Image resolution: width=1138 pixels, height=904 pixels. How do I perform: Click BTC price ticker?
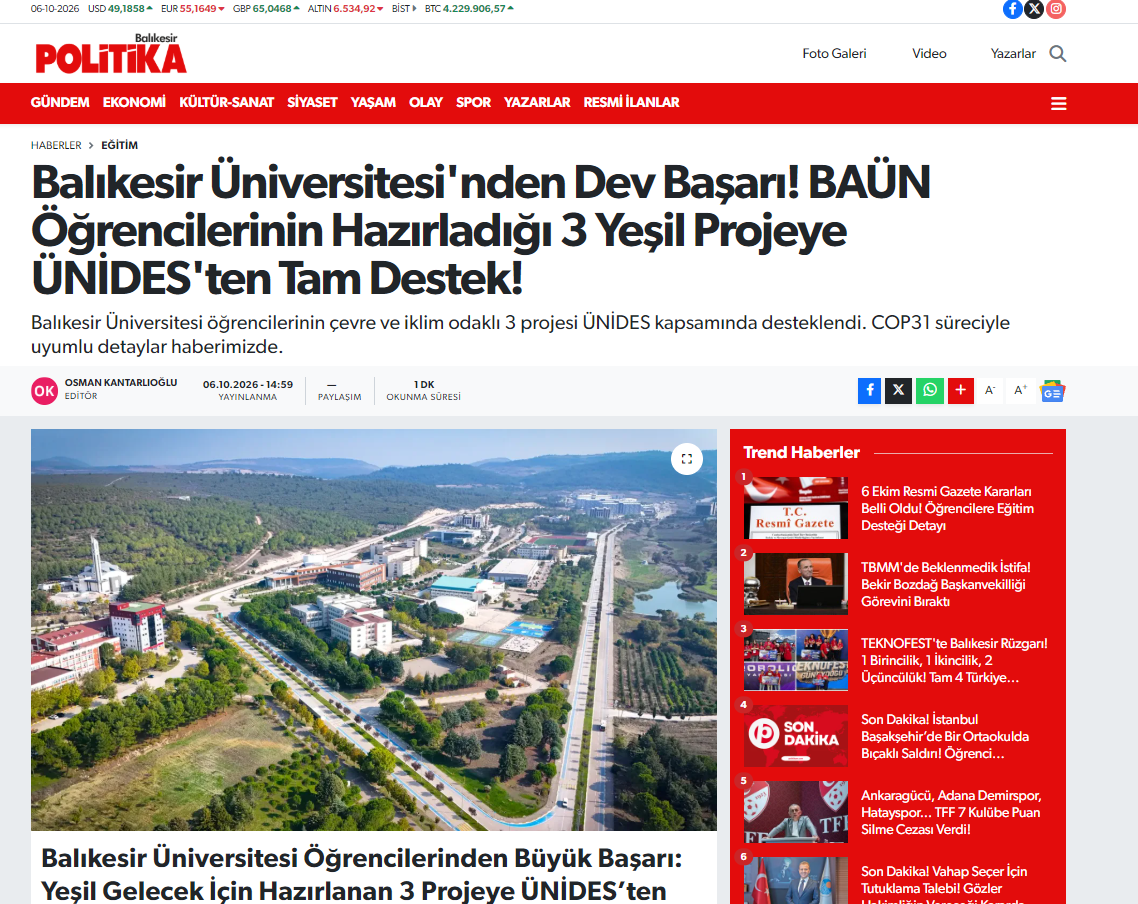click(470, 9)
